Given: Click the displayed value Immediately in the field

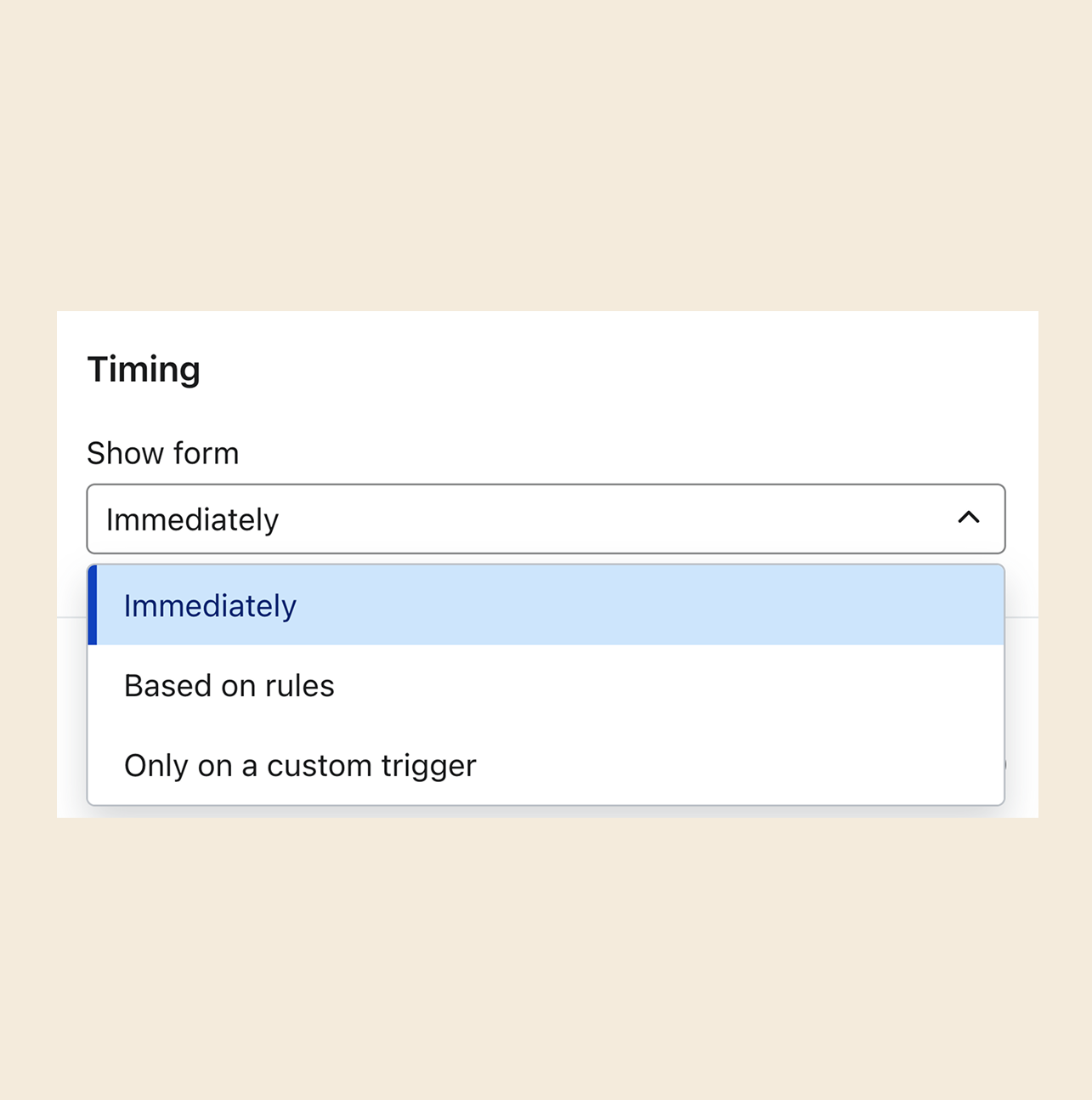Looking at the screenshot, I should pos(192,519).
